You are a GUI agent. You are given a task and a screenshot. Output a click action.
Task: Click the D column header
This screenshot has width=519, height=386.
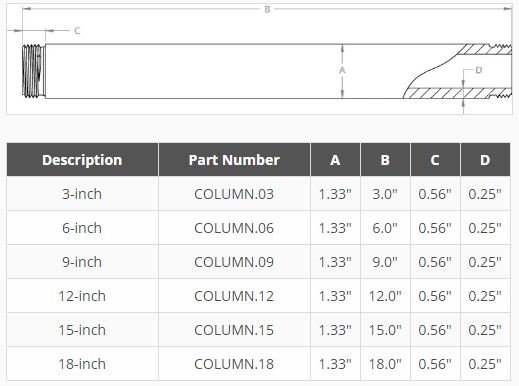485,160
